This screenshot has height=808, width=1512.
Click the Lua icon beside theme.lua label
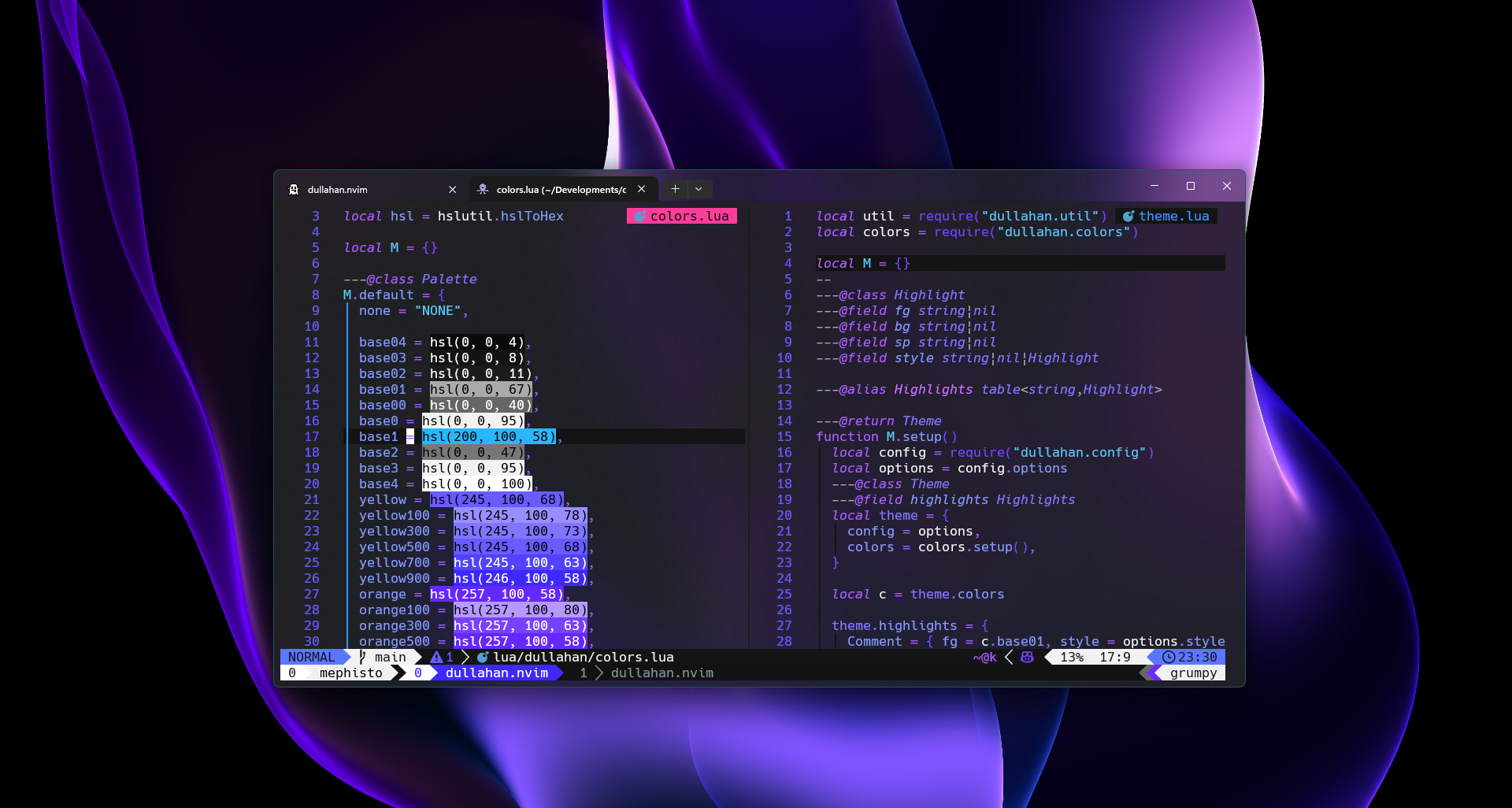[1128, 216]
